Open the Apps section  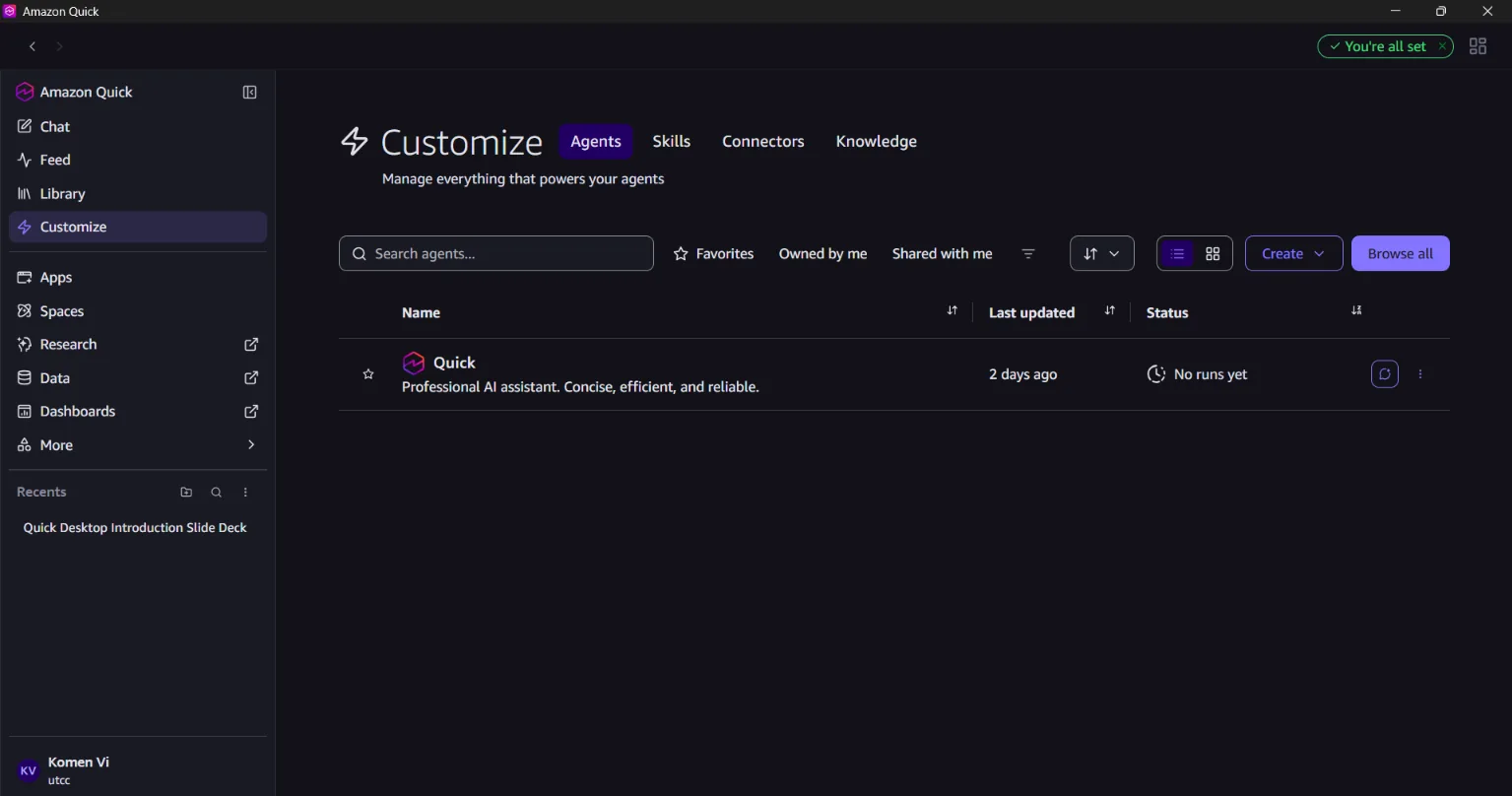coord(138,278)
